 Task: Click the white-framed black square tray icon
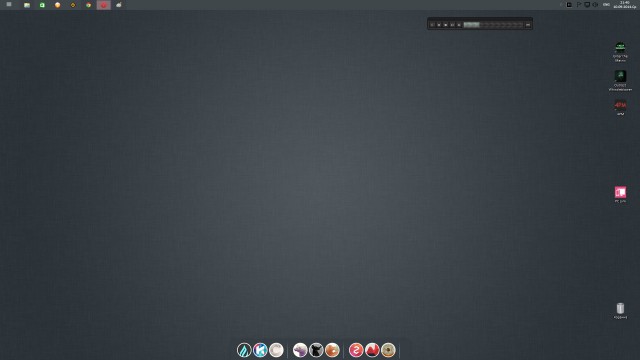[569, 4]
